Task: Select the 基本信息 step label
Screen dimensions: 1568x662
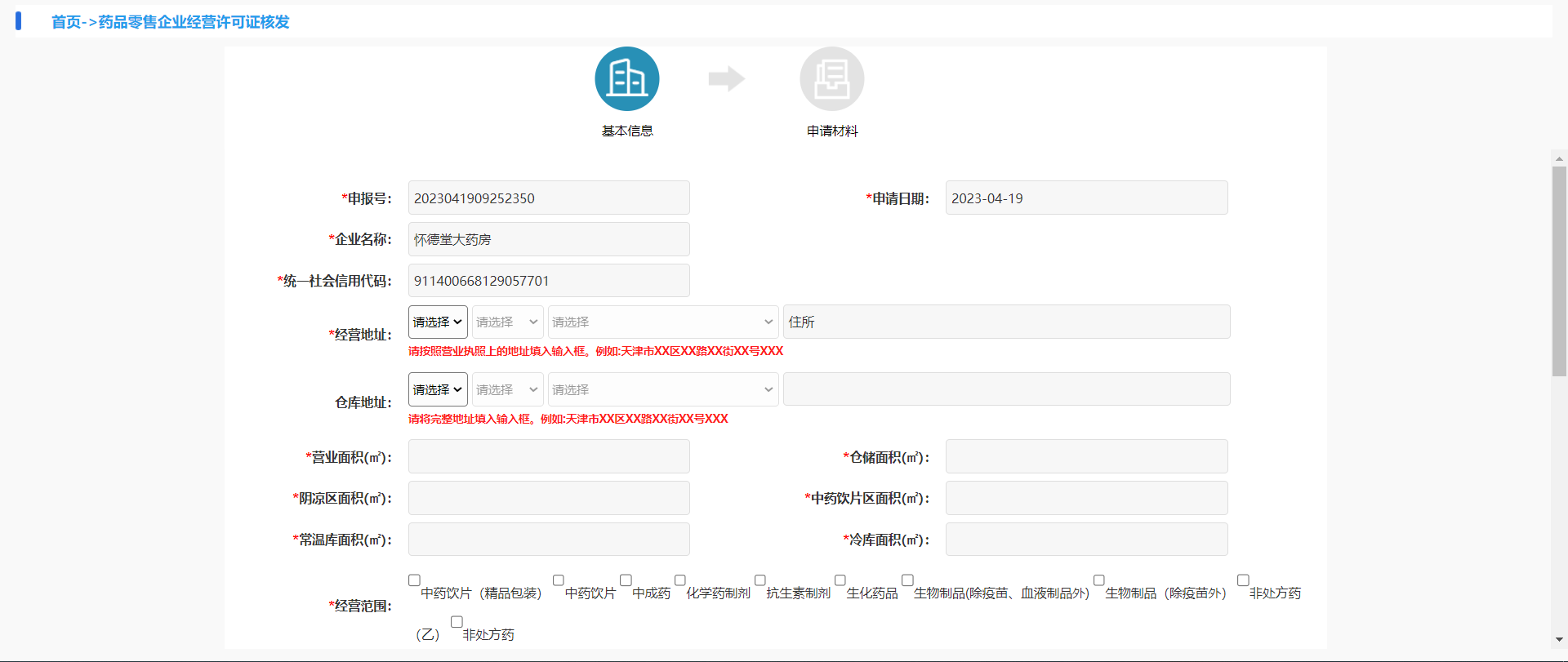Action: click(x=626, y=131)
